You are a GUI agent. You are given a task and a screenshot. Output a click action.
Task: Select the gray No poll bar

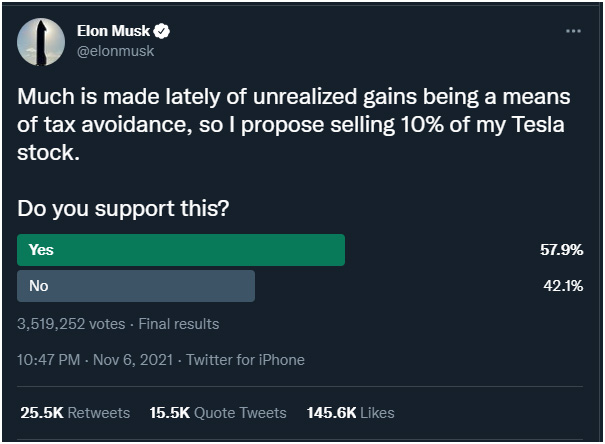(136, 286)
